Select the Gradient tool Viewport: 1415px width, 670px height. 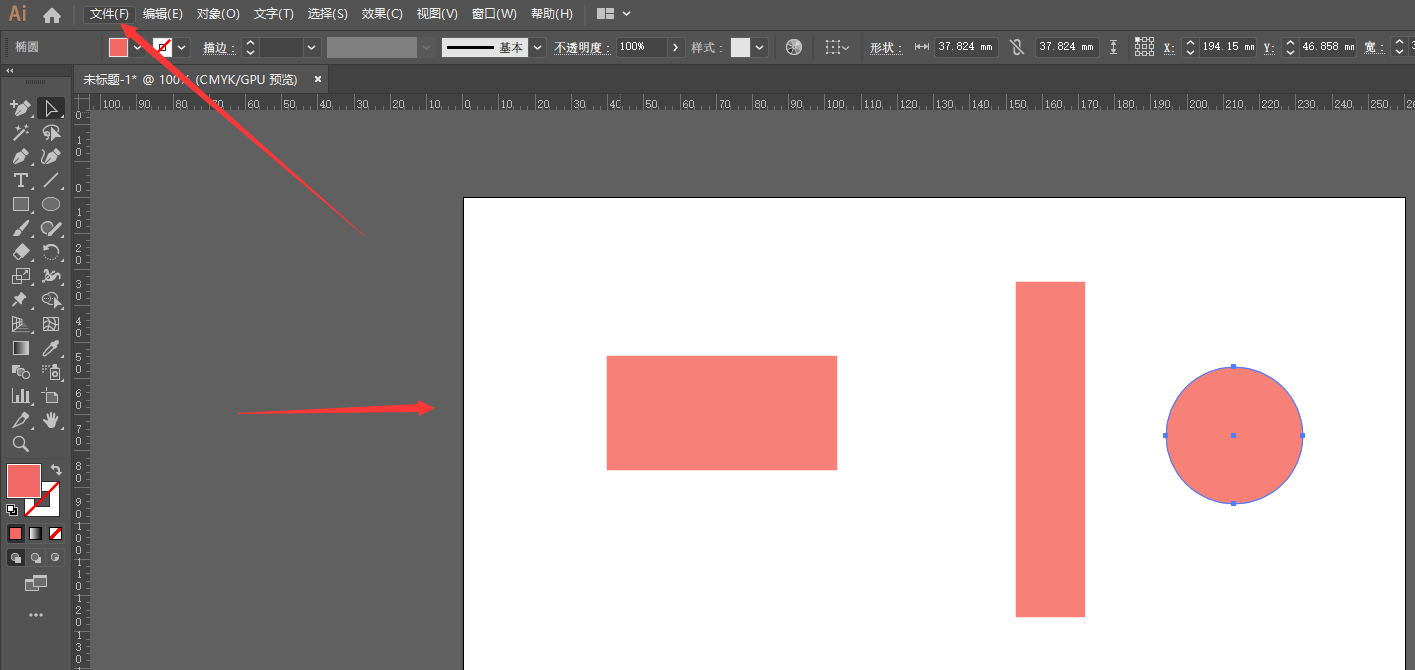click(20, 348)
